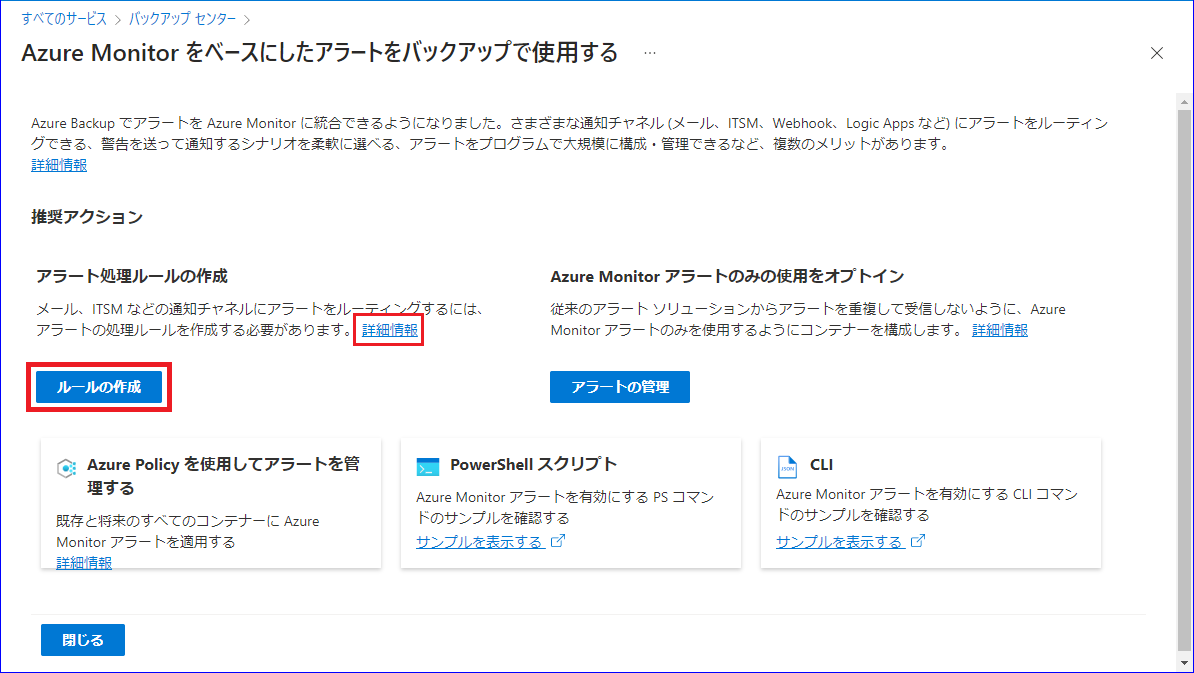
Task: Click the external link icon under PowerShell スクリプト
Action: click(558, 541)
